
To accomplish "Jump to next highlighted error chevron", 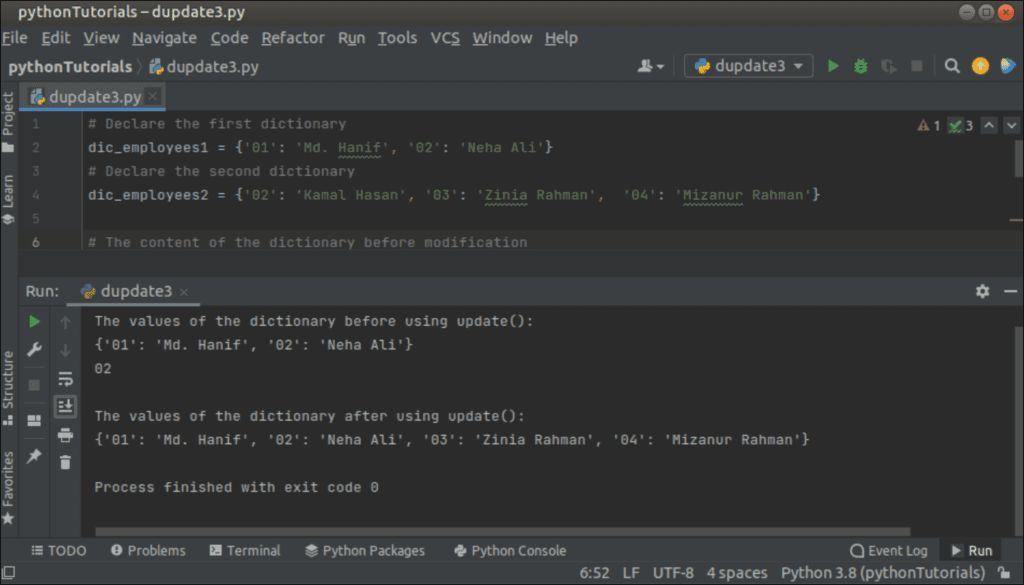I will (x=1012, y=125).
